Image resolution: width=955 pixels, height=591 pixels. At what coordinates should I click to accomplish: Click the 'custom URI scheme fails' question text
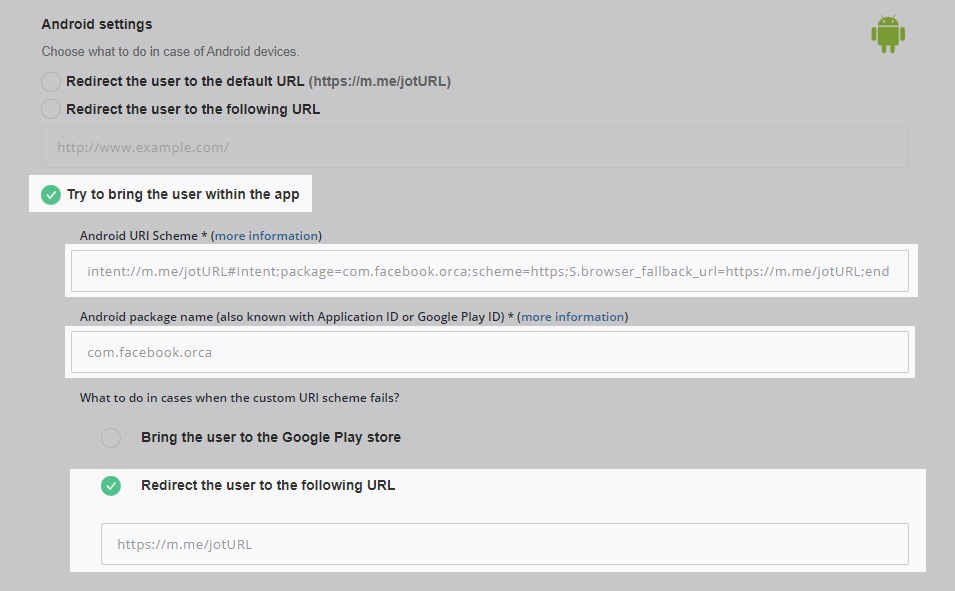pyautogui.click(x=239, y=398)
